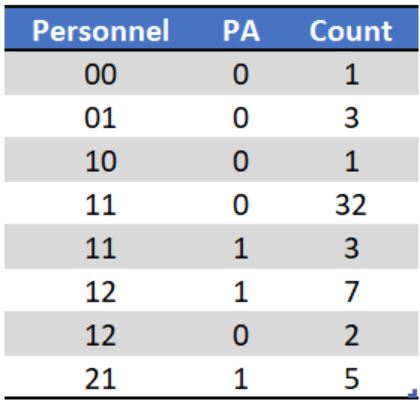
Task: Select Personnel cell containing 01
Action: click(x=101, y=118)
